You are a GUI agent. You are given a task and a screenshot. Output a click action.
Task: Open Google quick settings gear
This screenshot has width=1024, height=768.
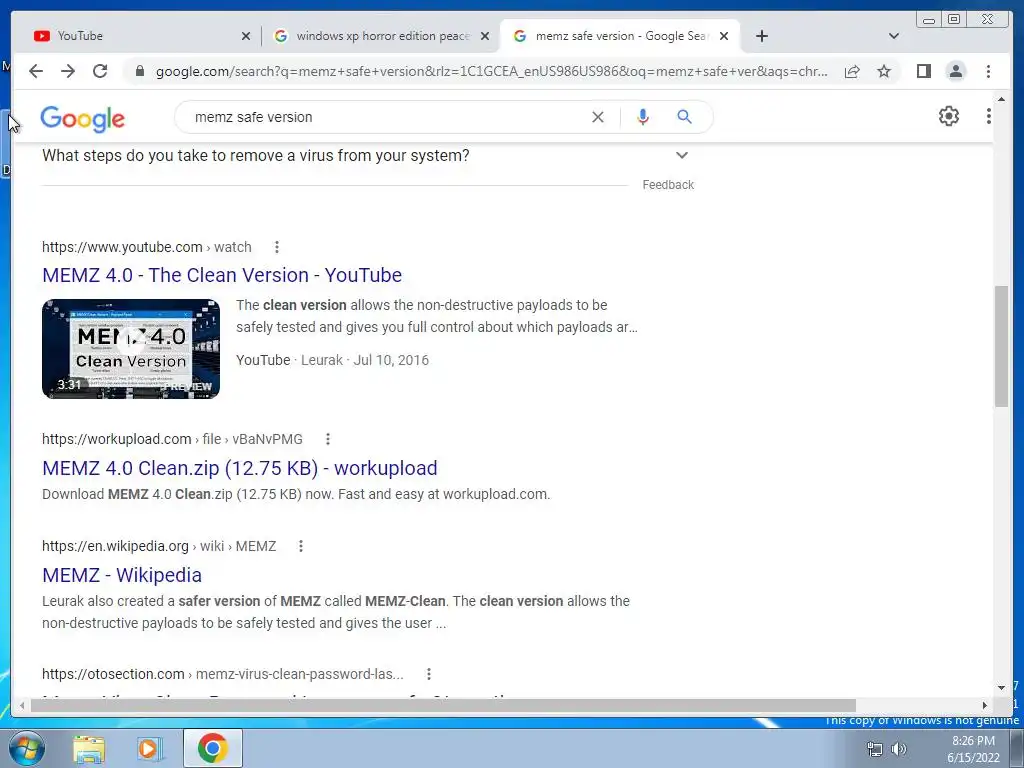click(x=948, y=116)
